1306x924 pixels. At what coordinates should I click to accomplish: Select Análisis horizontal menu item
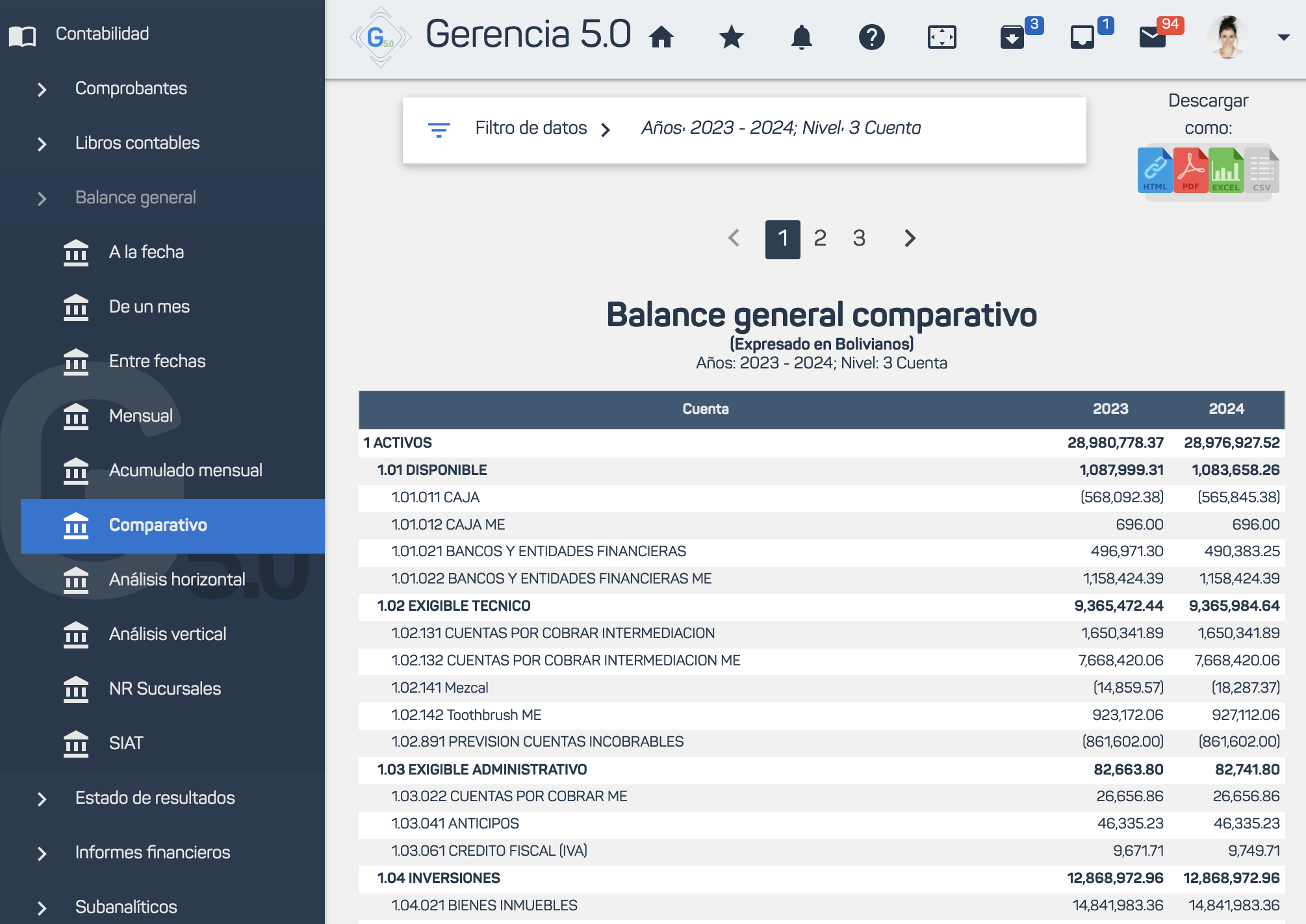177,580
